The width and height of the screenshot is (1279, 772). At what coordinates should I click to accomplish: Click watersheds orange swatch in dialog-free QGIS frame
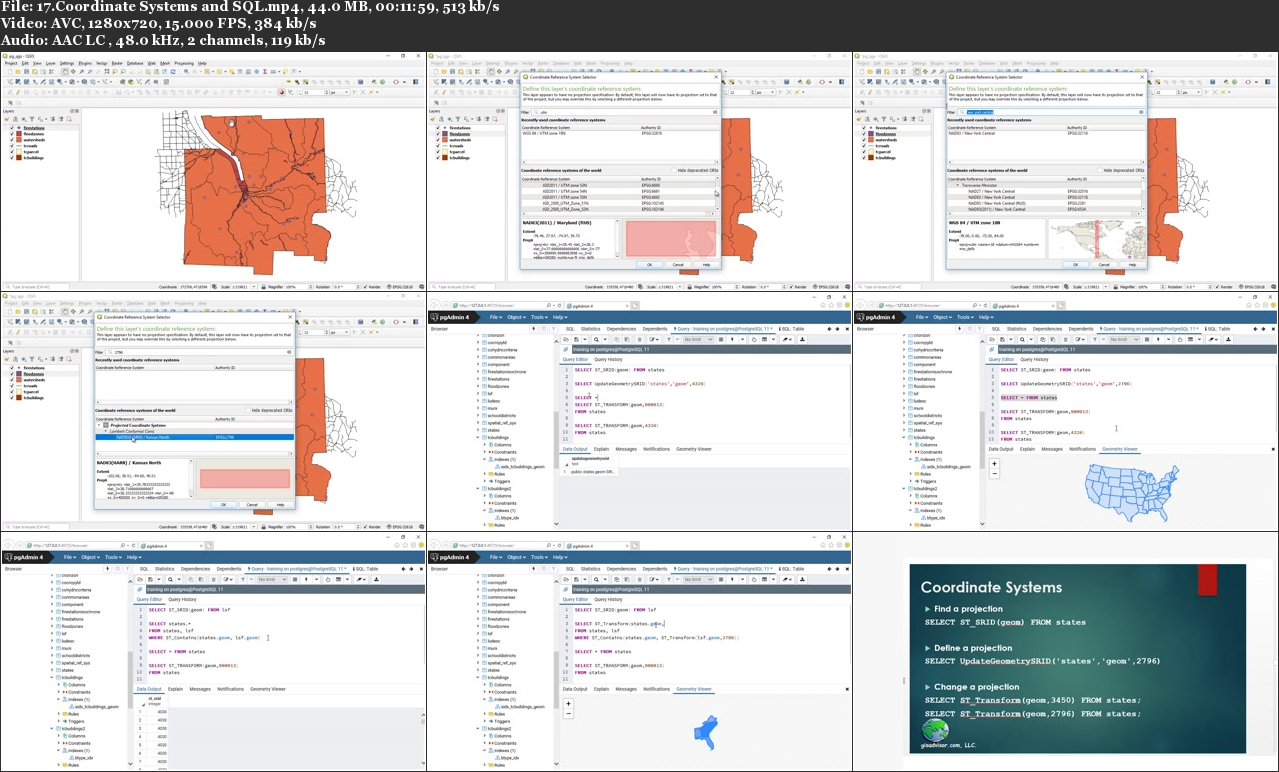coord(19,140)
